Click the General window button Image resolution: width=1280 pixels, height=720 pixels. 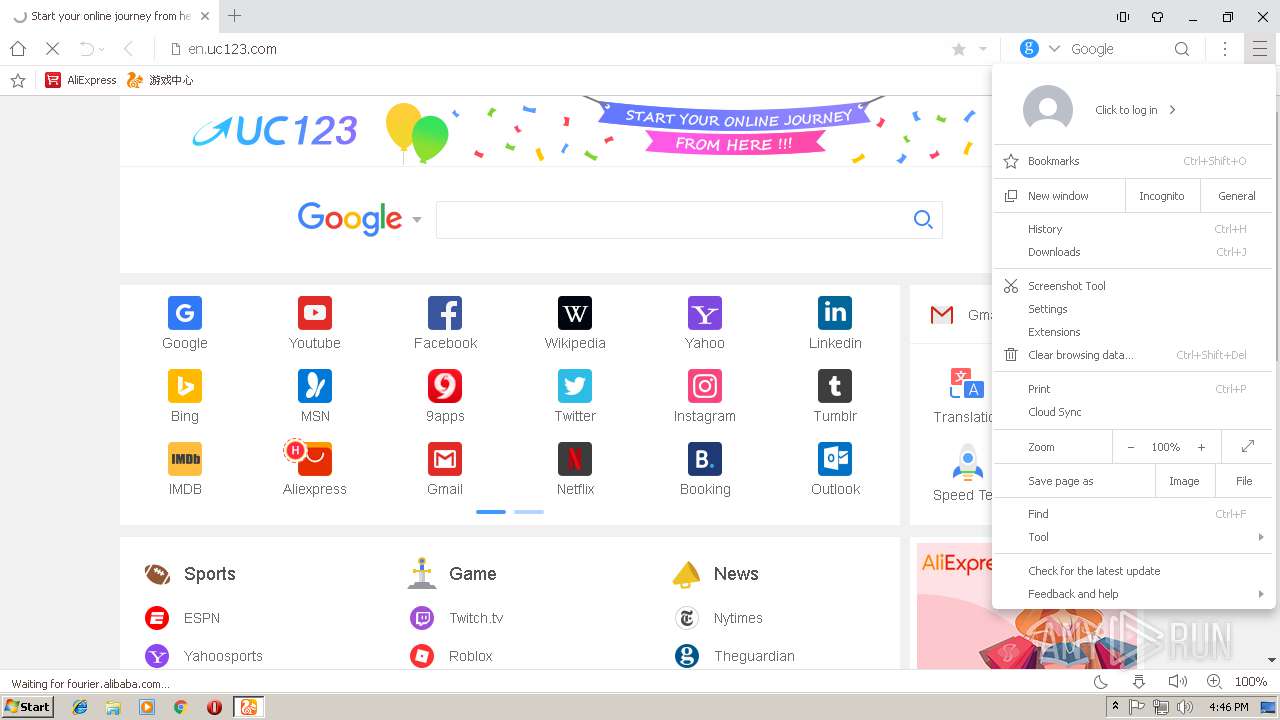[1237, 196]
